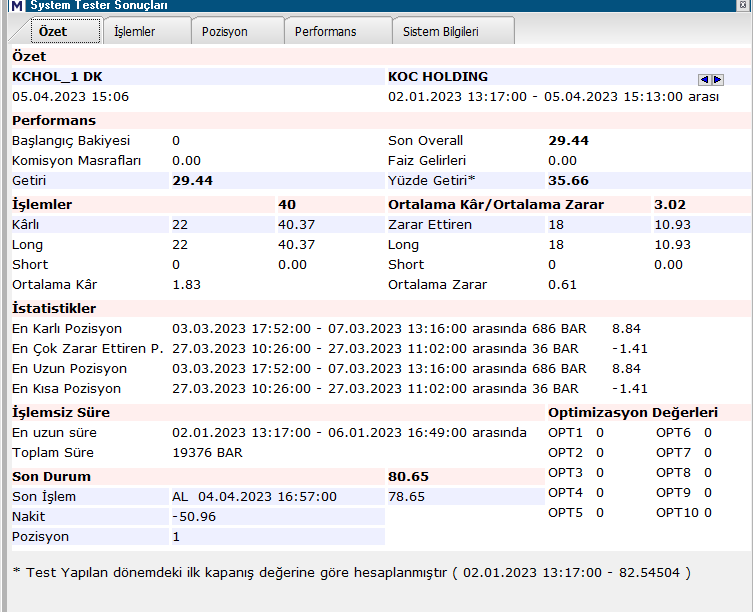
Task: Select the KOC HOLDING security name
Action: coord(437,77)
